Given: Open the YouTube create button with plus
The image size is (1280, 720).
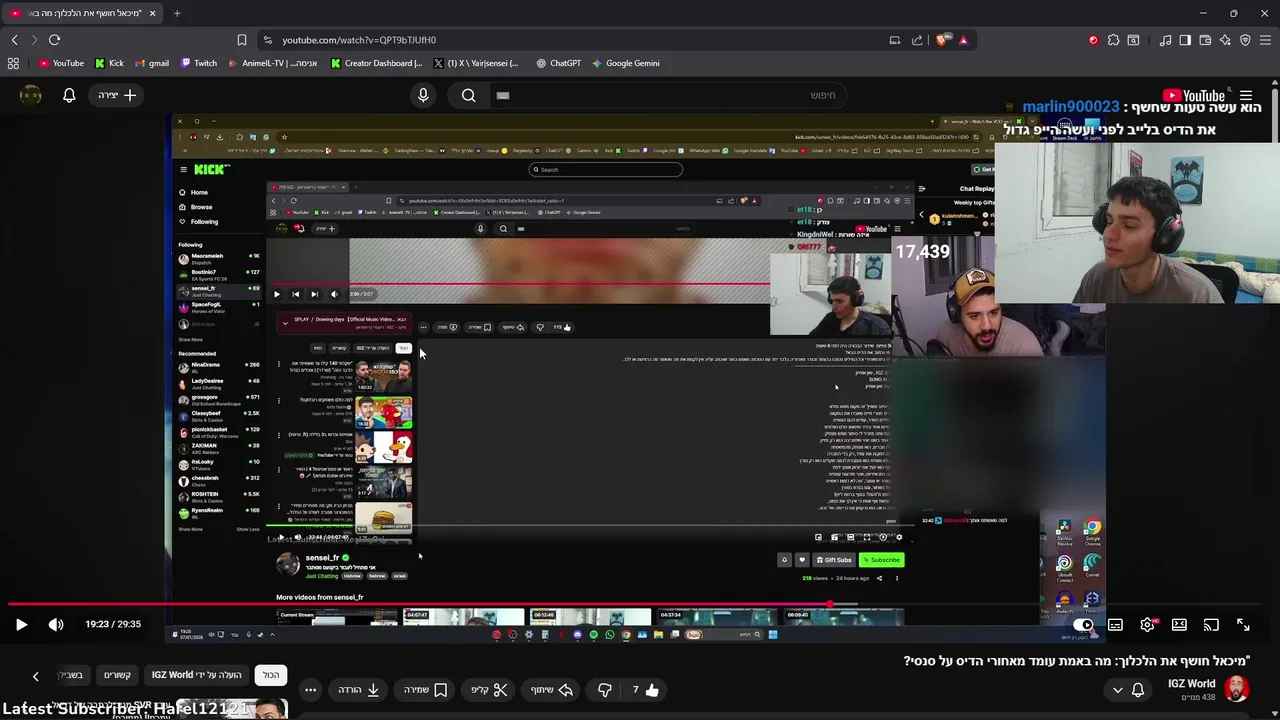Looking at the screenshot, I should pyautogui.click(x=118, y=95).
